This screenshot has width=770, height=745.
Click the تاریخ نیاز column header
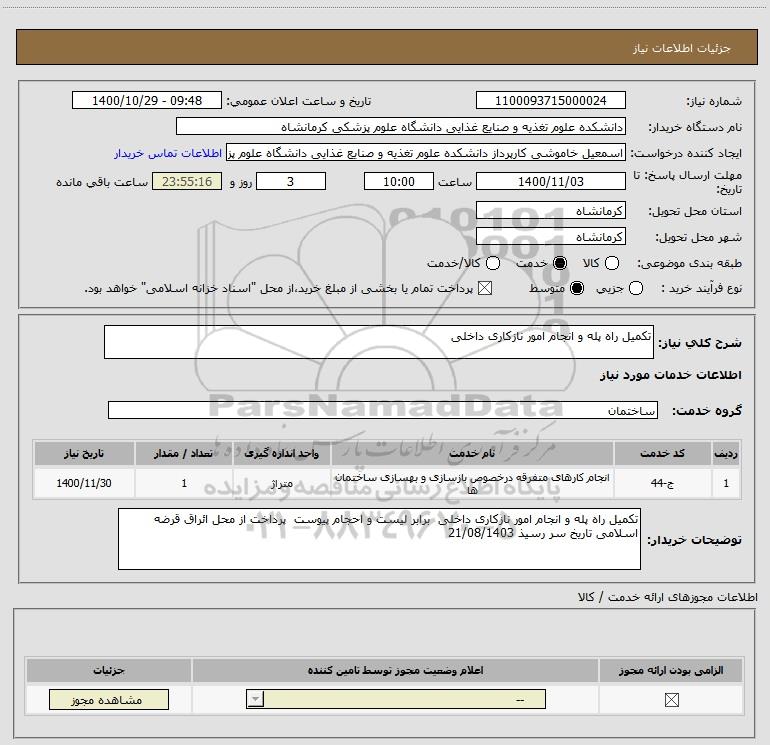pos(84,453)
